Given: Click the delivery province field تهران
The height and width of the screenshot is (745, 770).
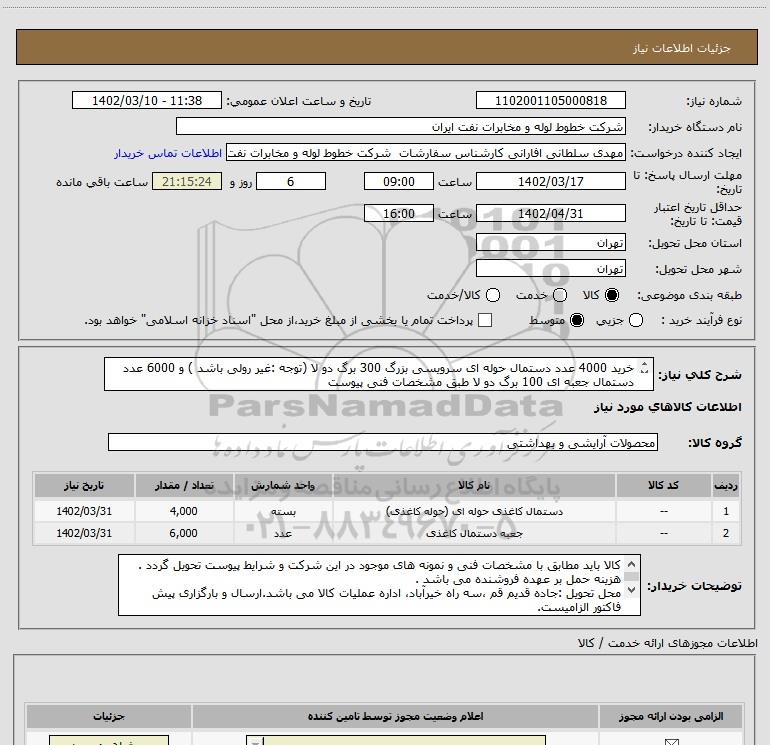Looking at the screenshot, I should pos(550,243).
